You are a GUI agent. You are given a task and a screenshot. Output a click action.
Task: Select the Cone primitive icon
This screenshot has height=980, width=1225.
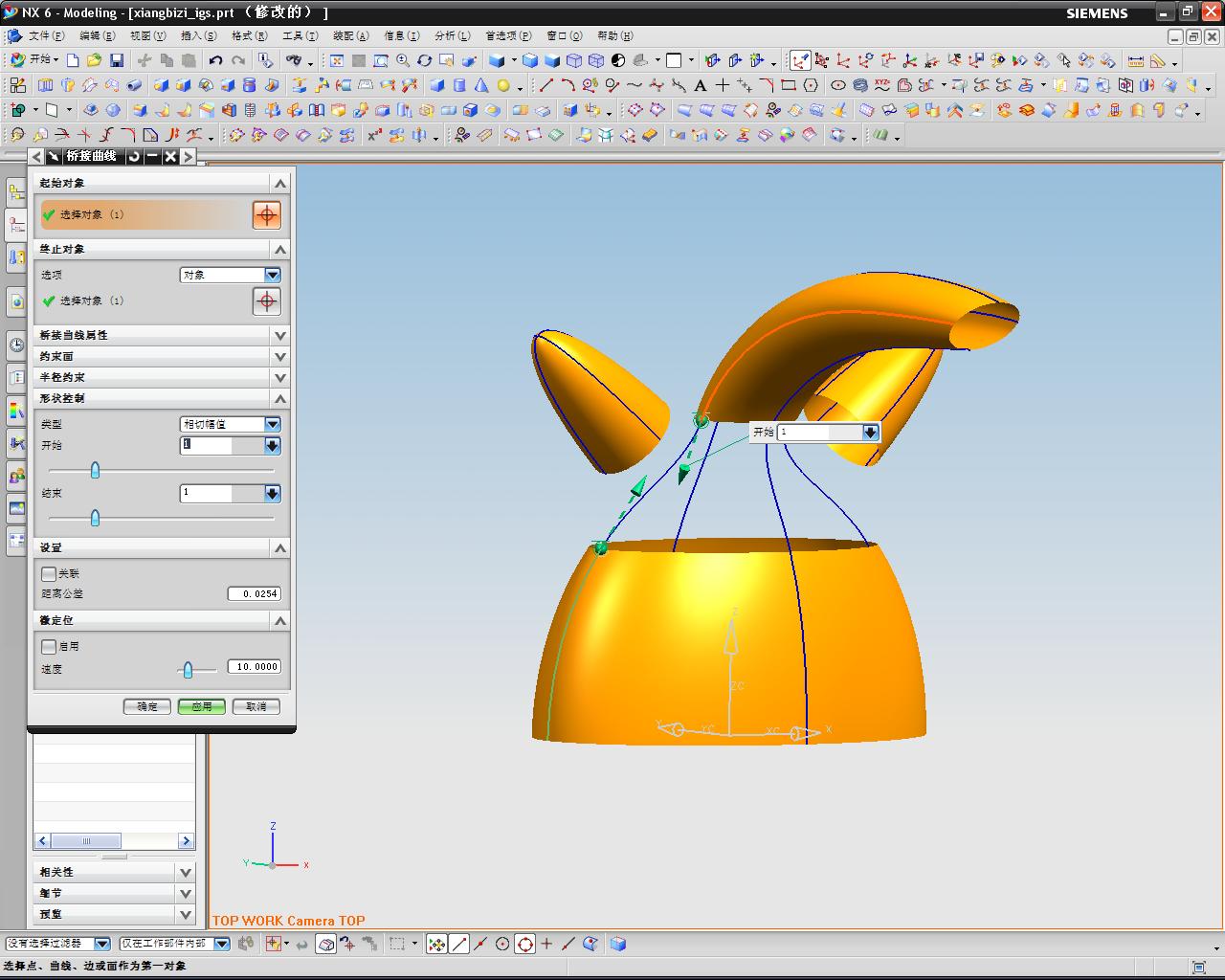click(481, 85)
